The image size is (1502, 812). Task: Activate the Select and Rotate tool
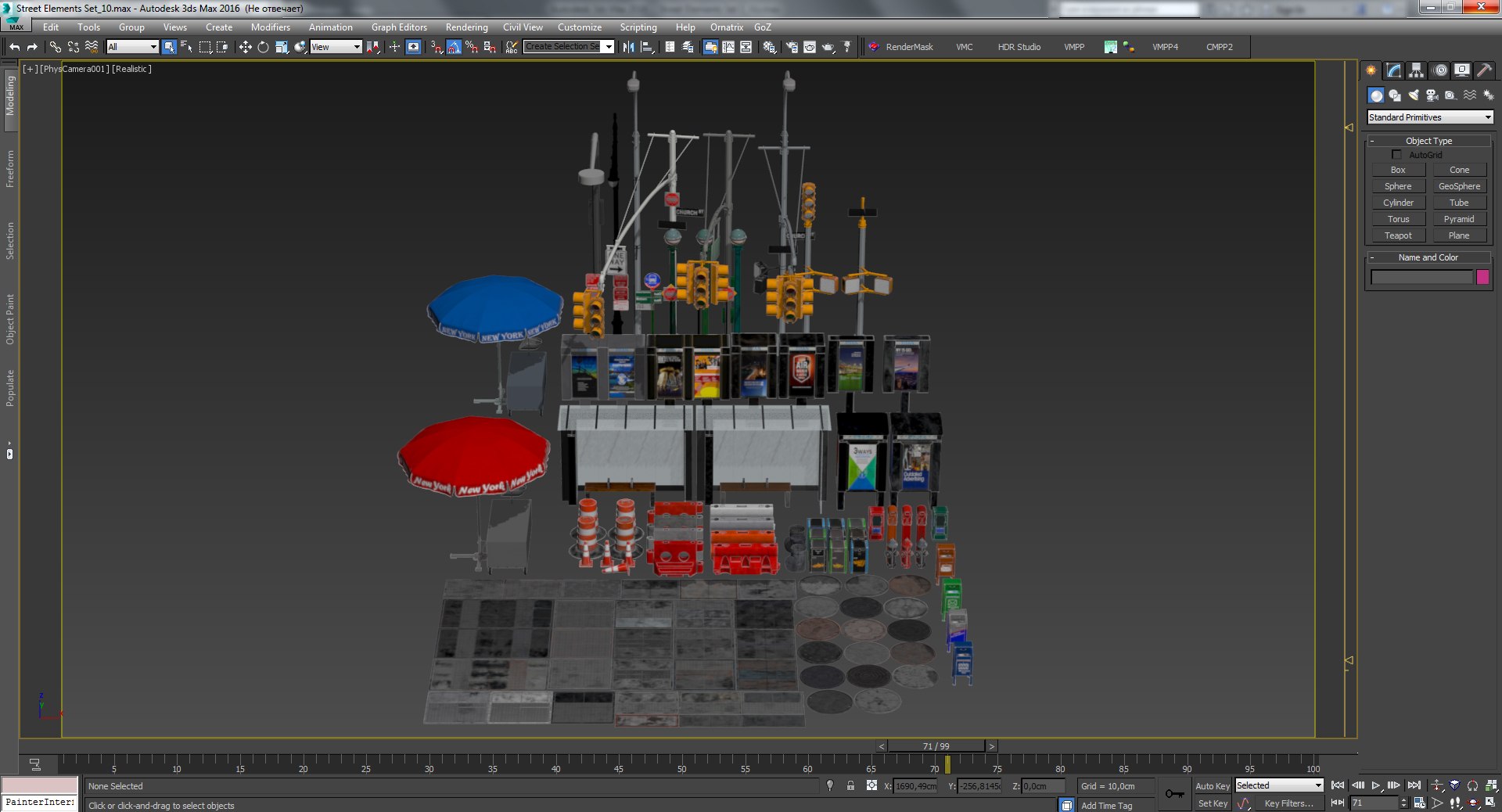click(x=263, y=47)
